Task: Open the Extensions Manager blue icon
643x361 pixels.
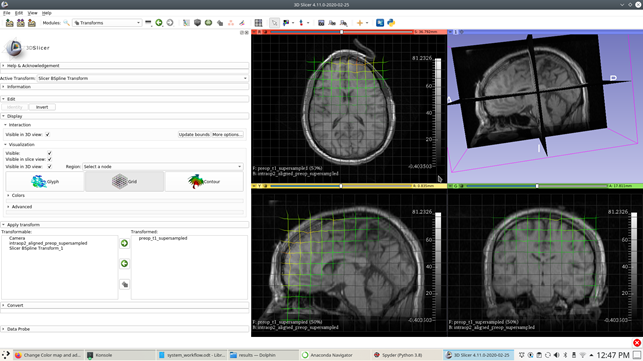Action: tap(380, 23)
